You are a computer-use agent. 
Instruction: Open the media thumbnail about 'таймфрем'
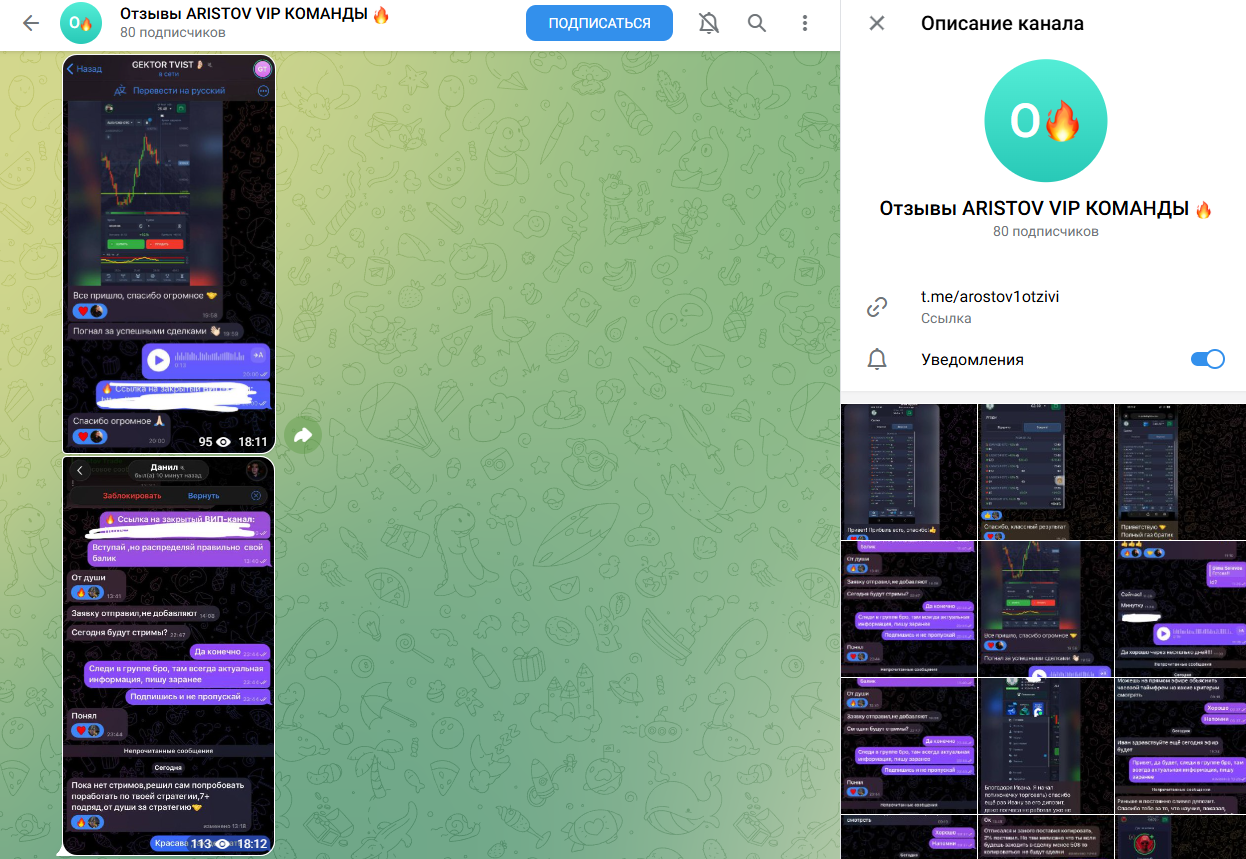point(1180,745)
